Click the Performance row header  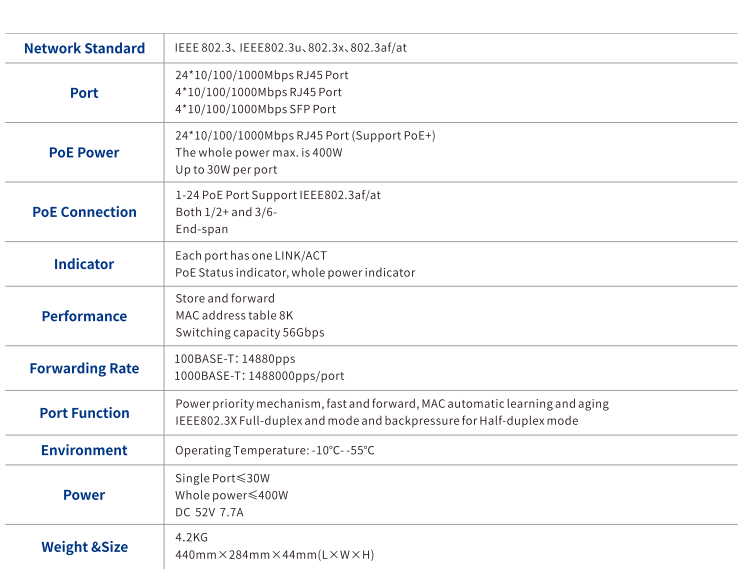click(84, 316)
